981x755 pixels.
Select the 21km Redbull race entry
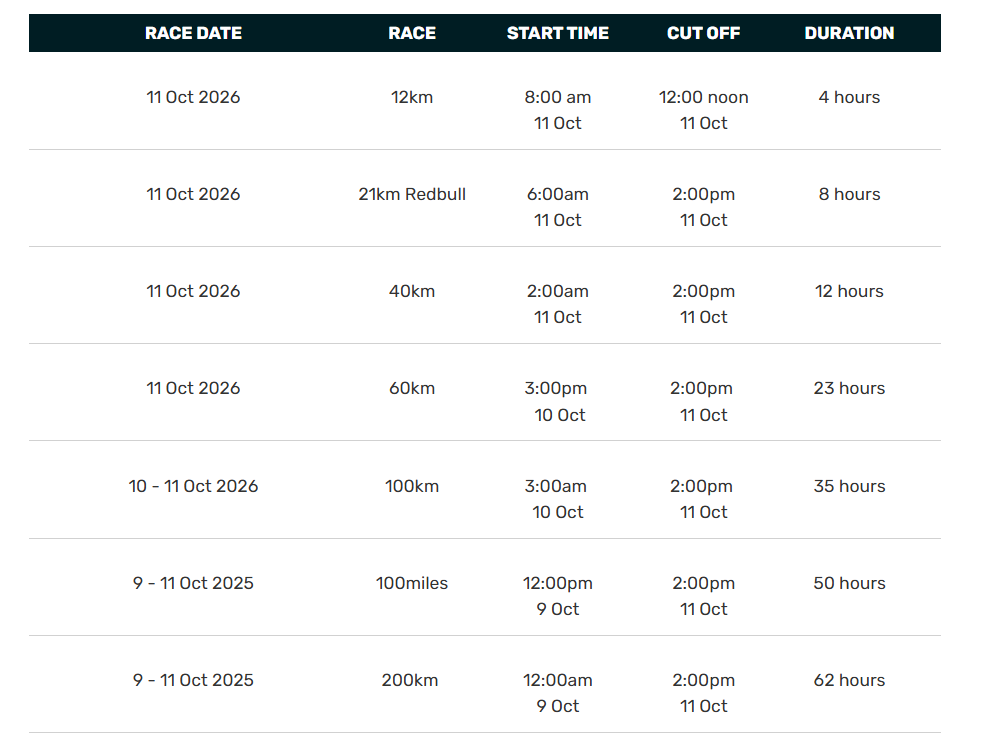tap(412, 194)
